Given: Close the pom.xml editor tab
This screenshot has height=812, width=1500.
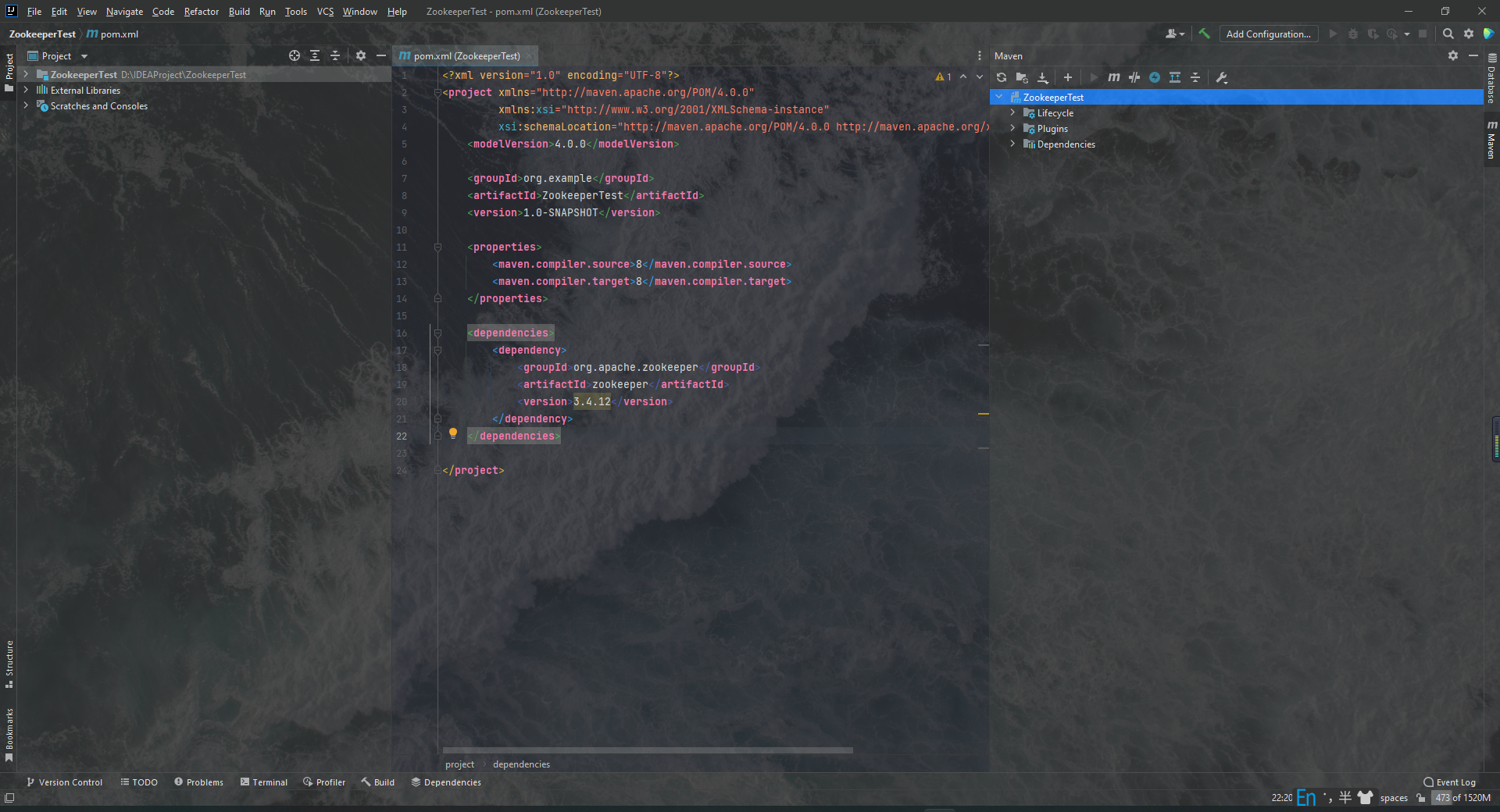Looking at the screenshot, I should [x=529, y=55].
